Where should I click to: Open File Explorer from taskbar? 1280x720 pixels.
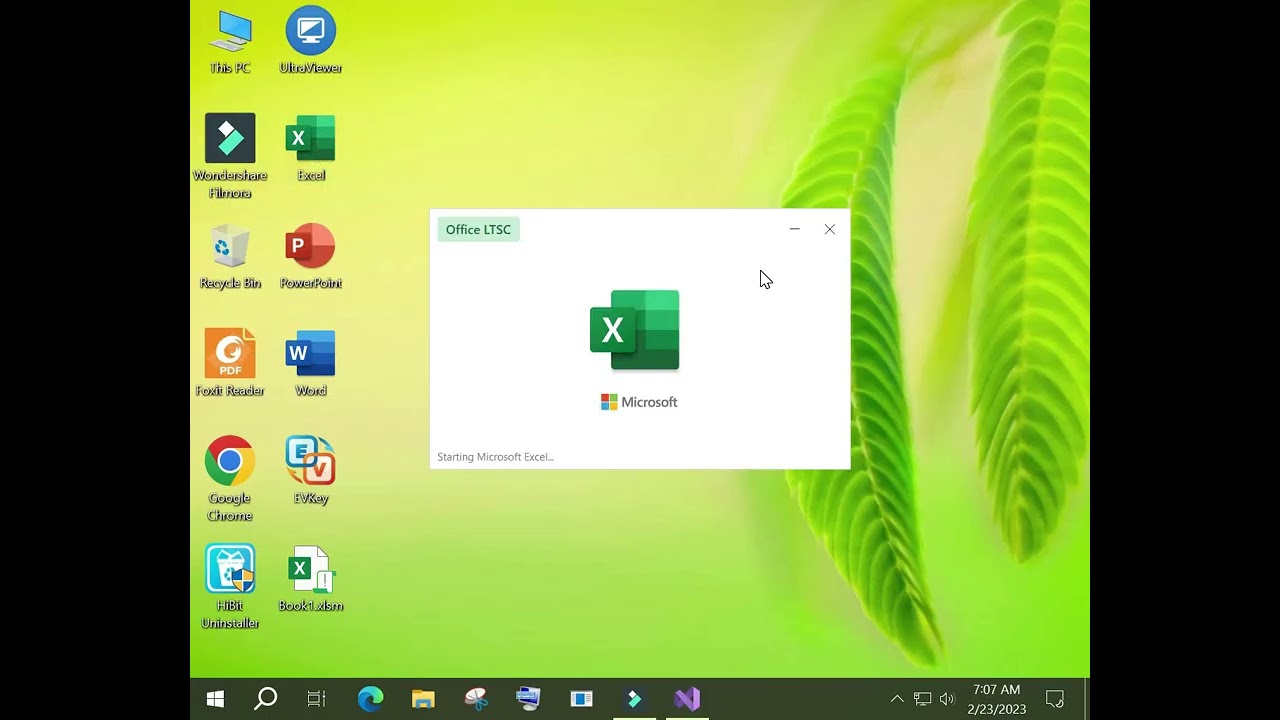[423, 699]
